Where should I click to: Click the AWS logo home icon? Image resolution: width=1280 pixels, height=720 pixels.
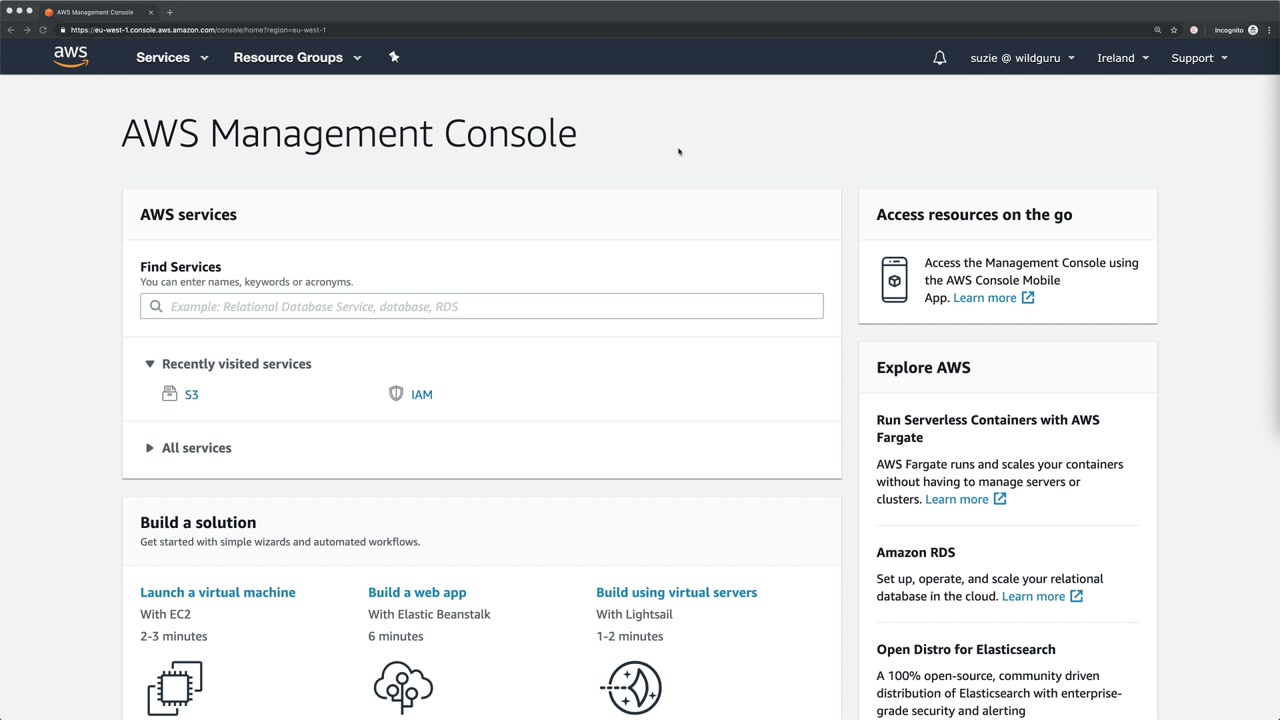71,57
